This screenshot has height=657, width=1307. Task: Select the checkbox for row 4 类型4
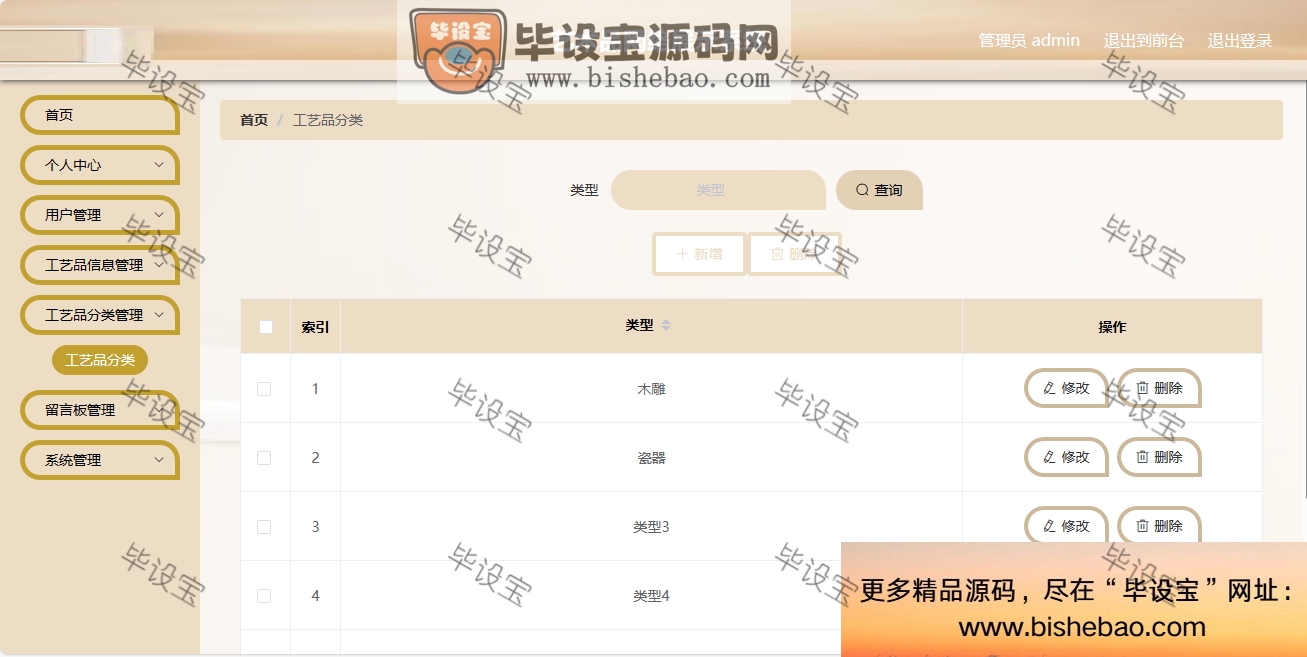pos(264,596)
